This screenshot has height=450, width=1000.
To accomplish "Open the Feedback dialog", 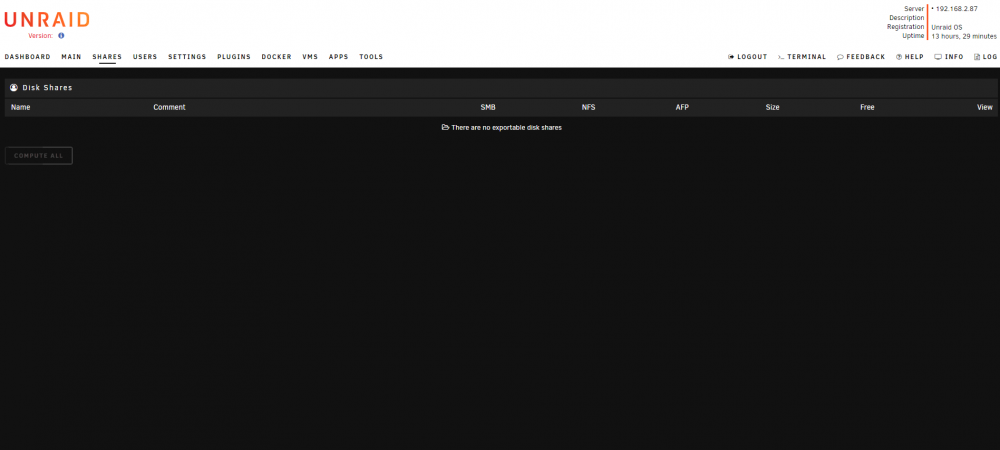I will point(861,57).
